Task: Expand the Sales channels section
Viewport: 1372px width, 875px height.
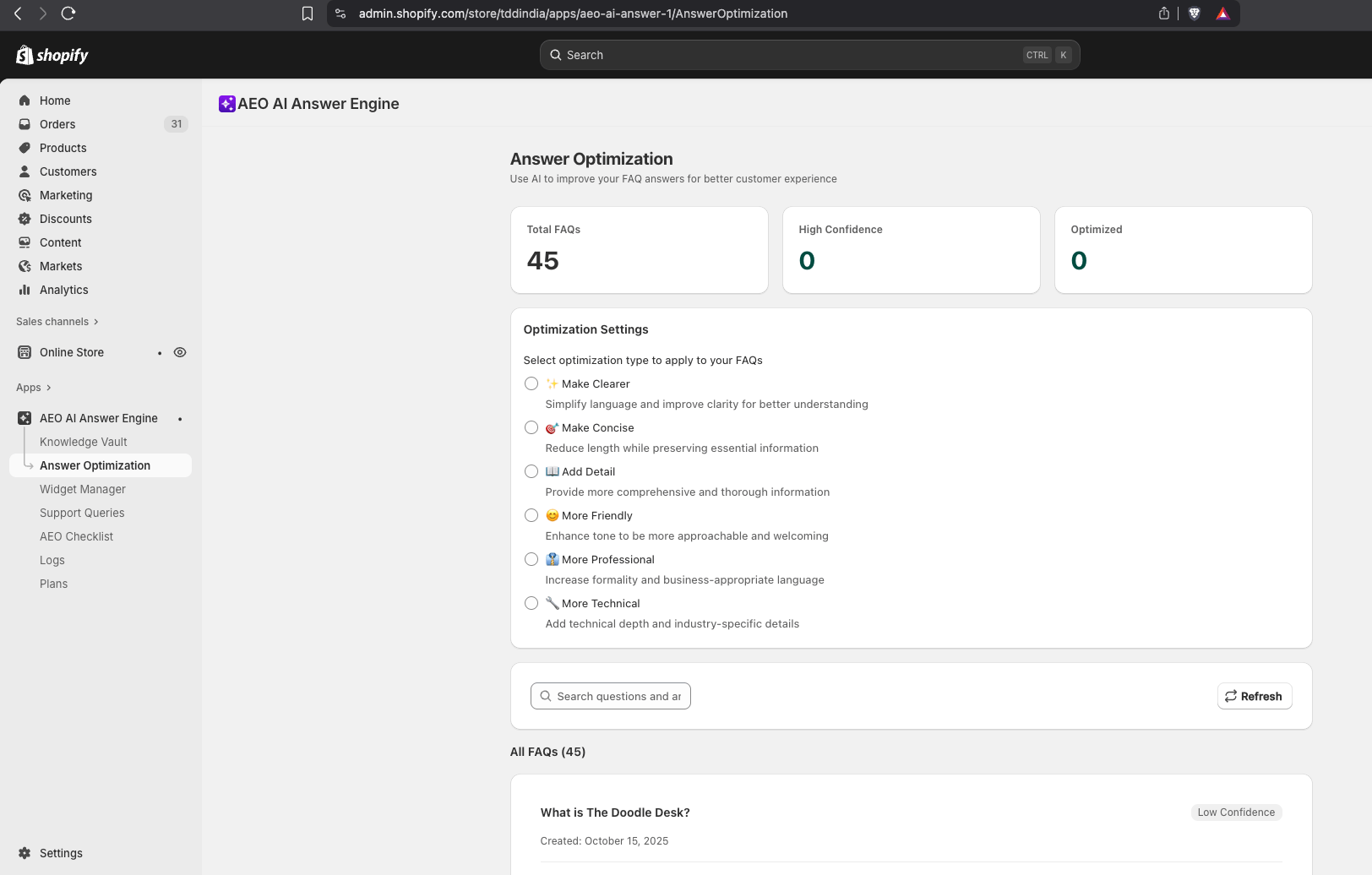Action: click(x=57, y=322)
